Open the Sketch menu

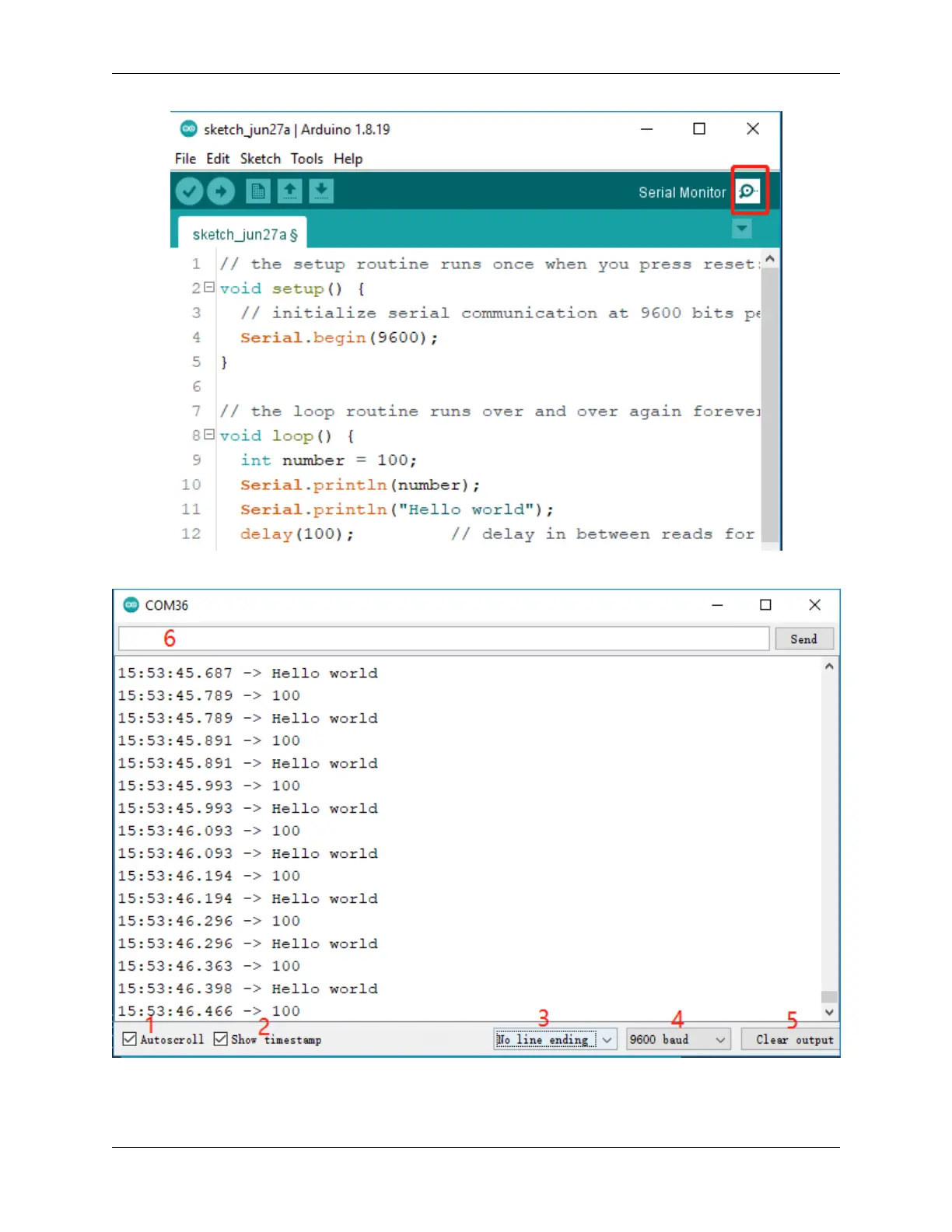(x=260, y=159)
